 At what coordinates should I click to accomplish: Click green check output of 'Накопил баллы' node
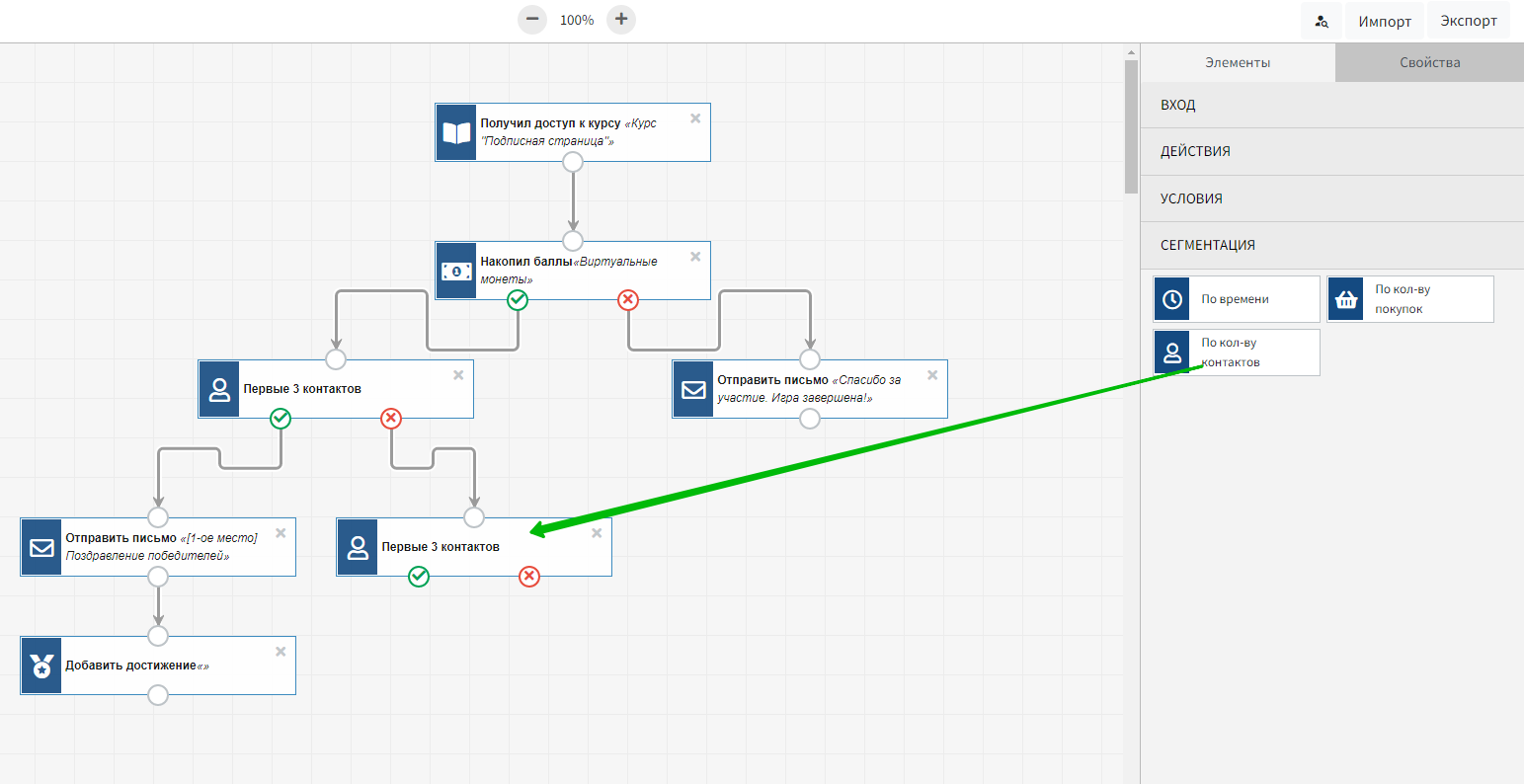pyautogui.click(x=518, y=300)
